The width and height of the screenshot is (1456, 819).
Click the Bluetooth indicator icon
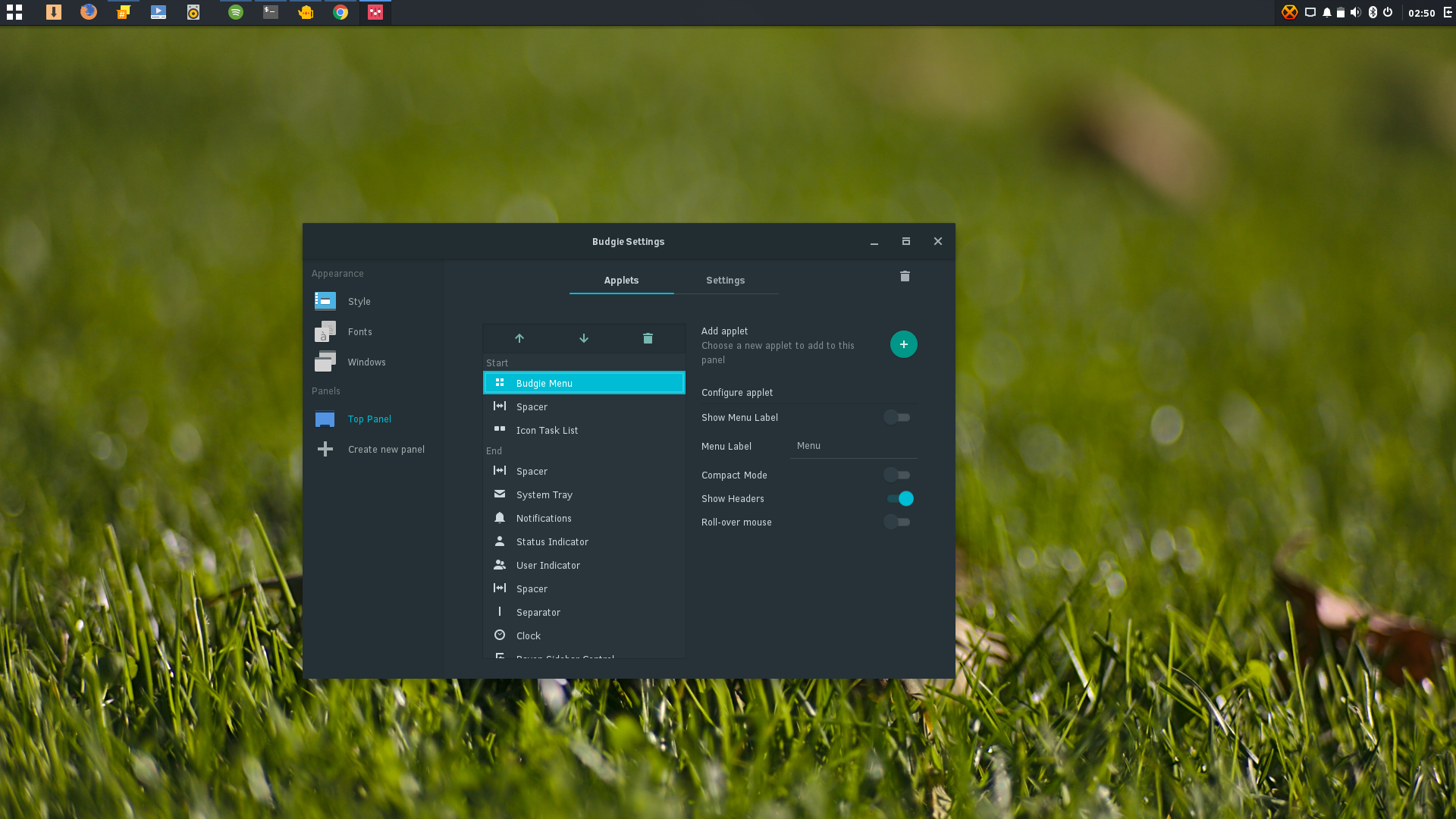tap(1373, 13)
